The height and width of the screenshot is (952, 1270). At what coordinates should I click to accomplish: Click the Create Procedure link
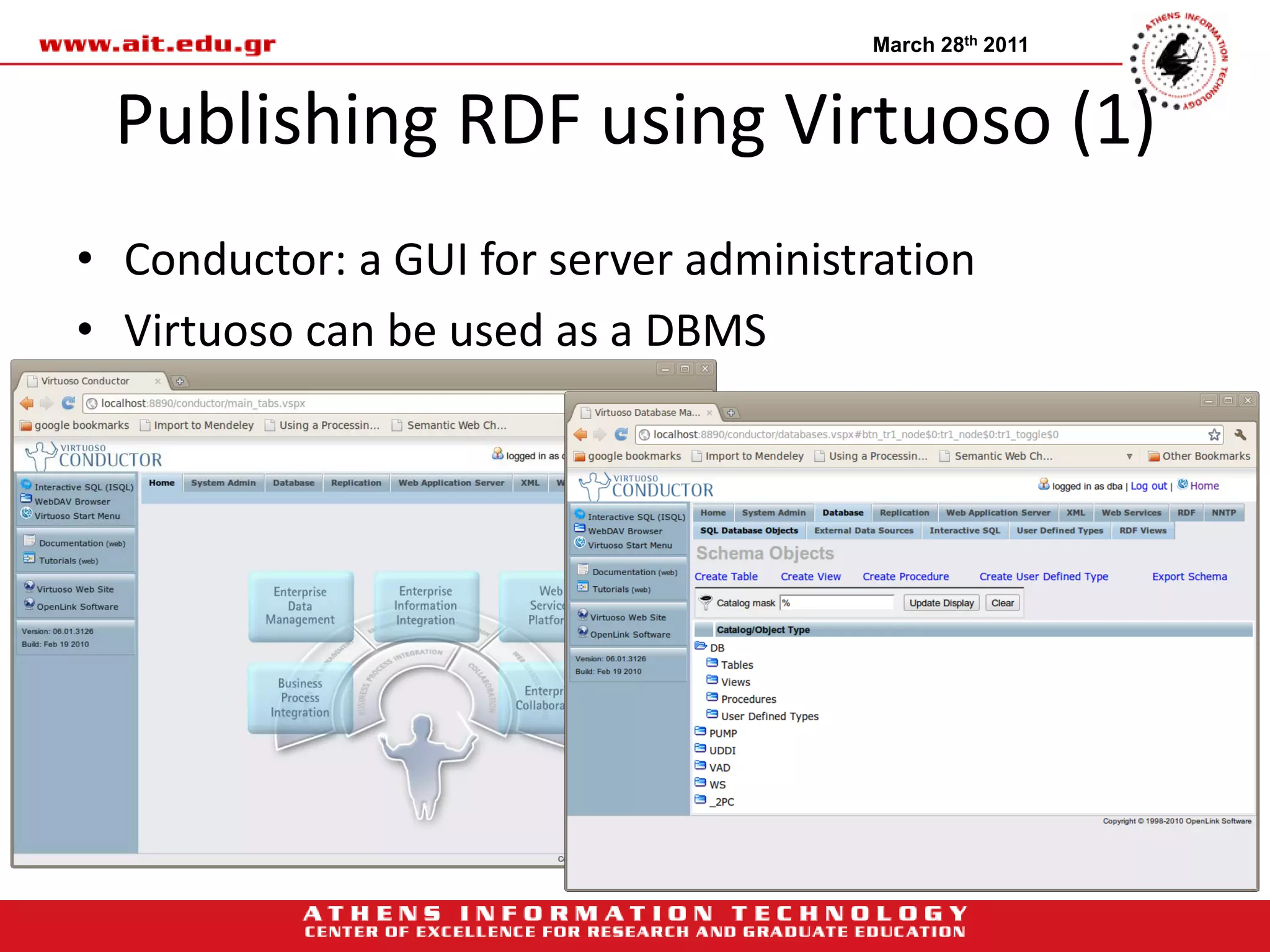point(905,576)
